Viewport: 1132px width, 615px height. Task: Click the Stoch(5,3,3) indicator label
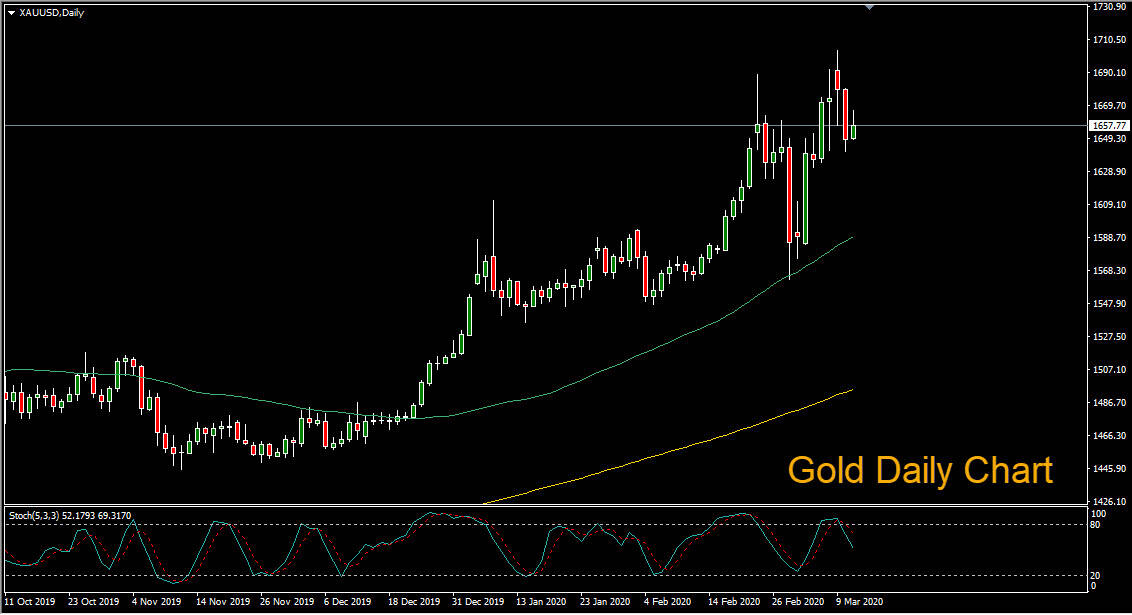coord(70,515)
